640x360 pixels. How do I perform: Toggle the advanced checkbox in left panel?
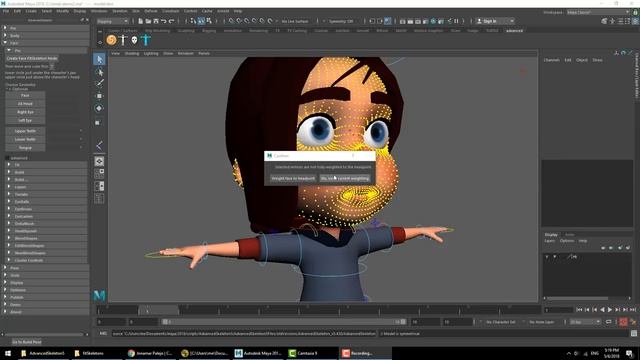7,158
